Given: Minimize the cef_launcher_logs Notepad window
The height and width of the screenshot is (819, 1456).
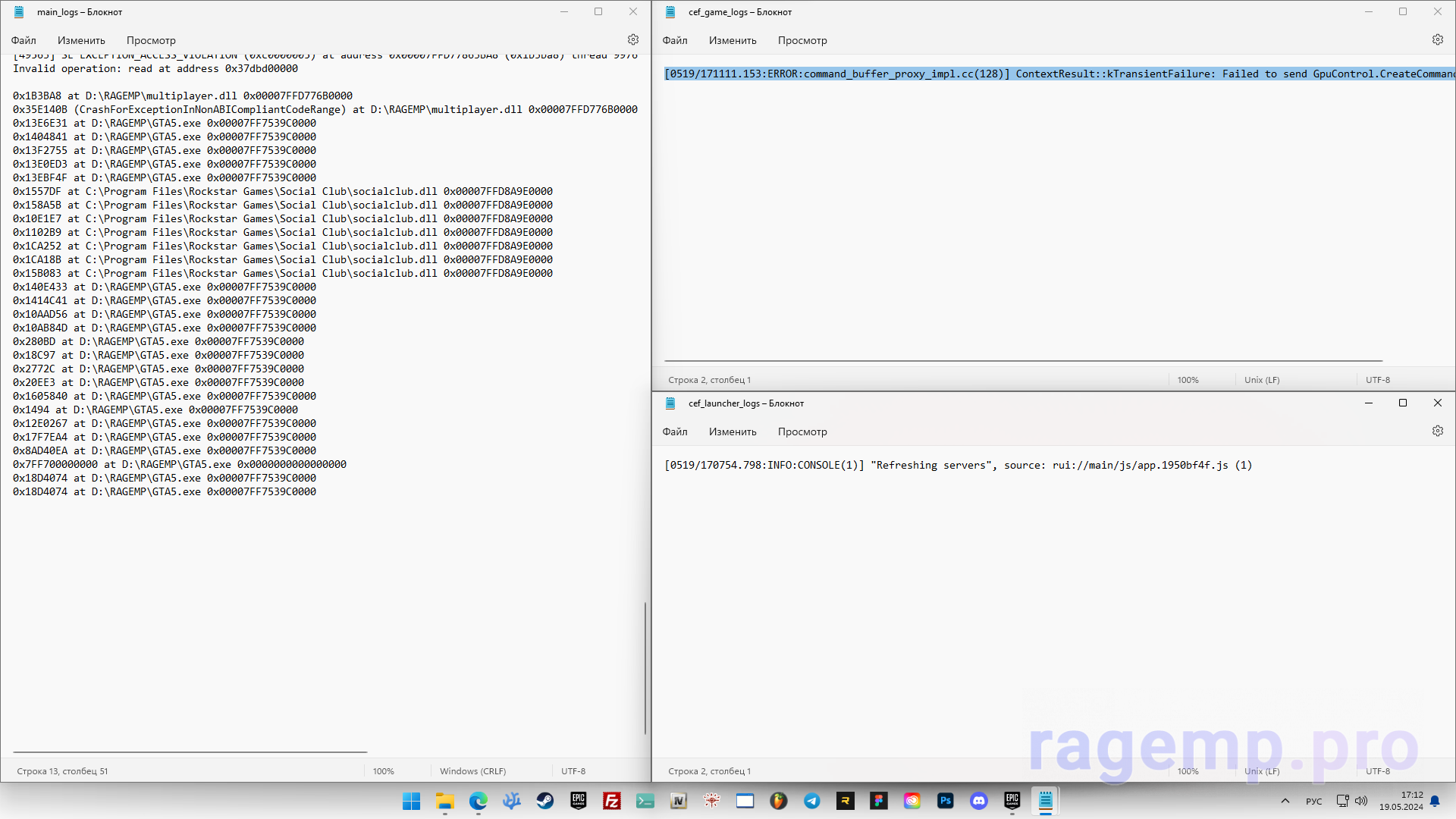Looking at the screenshot, I should [1369, 403].
